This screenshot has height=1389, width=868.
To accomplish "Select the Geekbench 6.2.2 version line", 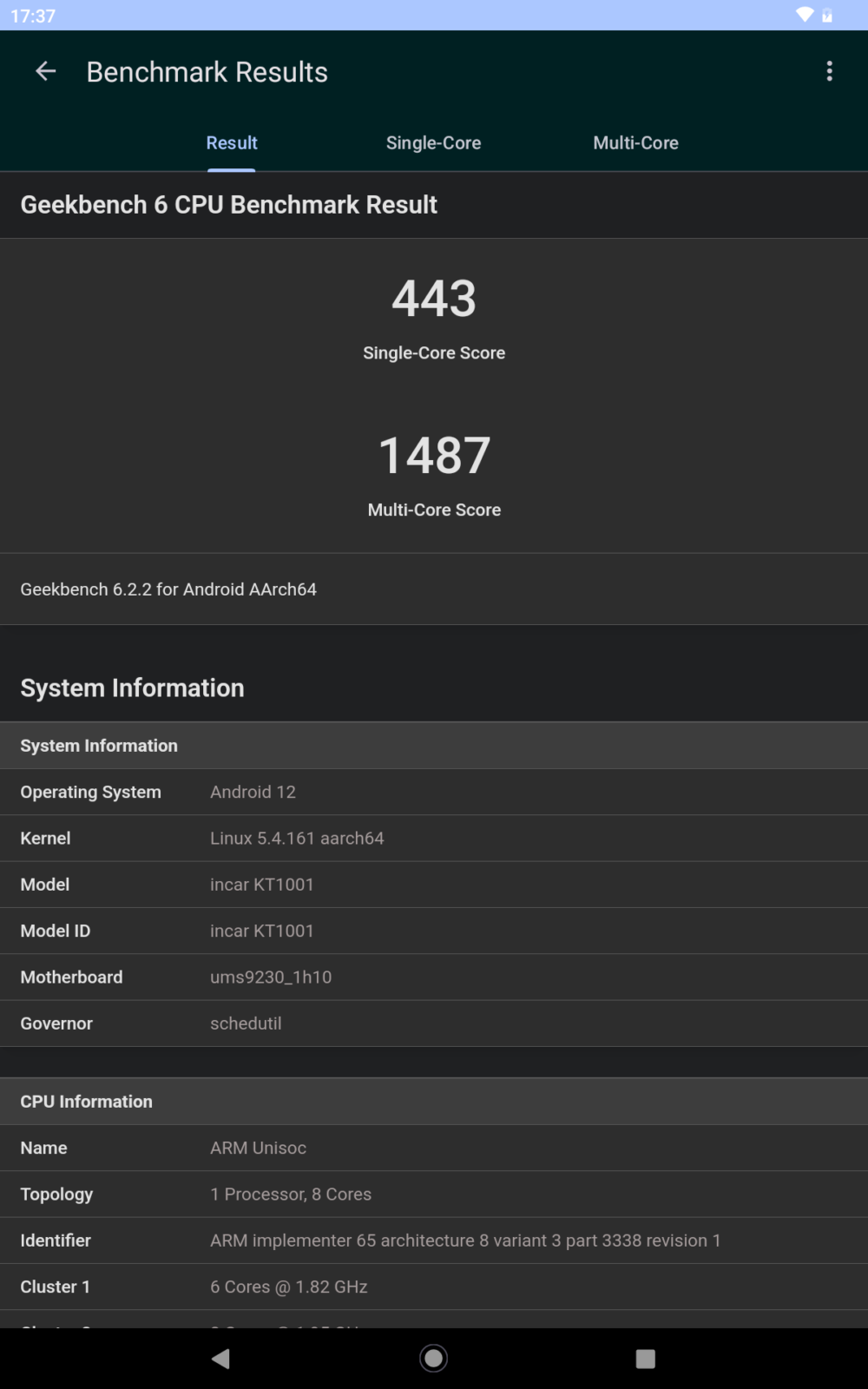I will [168, 589].
